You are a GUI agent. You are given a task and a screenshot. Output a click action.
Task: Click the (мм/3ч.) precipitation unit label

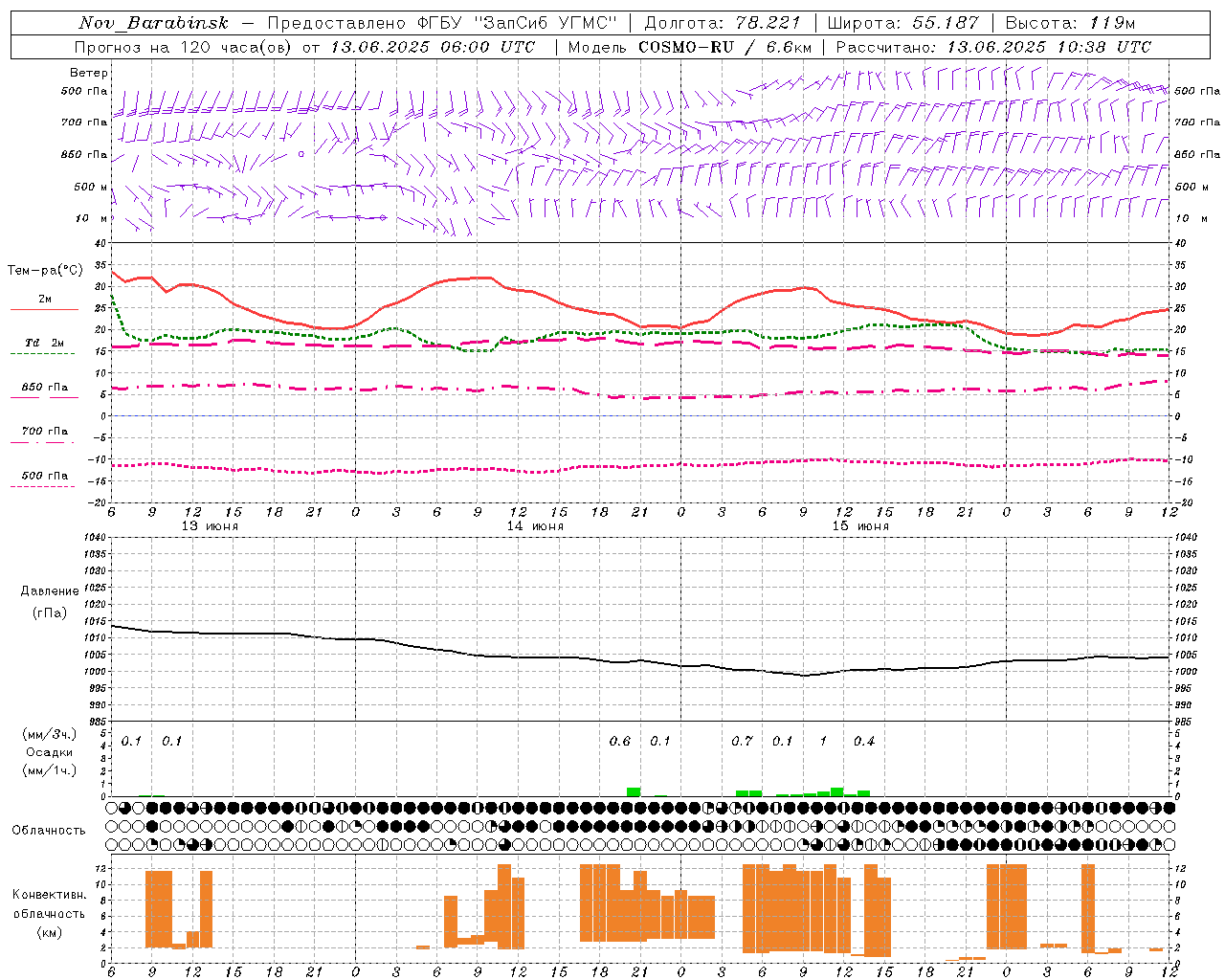[49, 734]
